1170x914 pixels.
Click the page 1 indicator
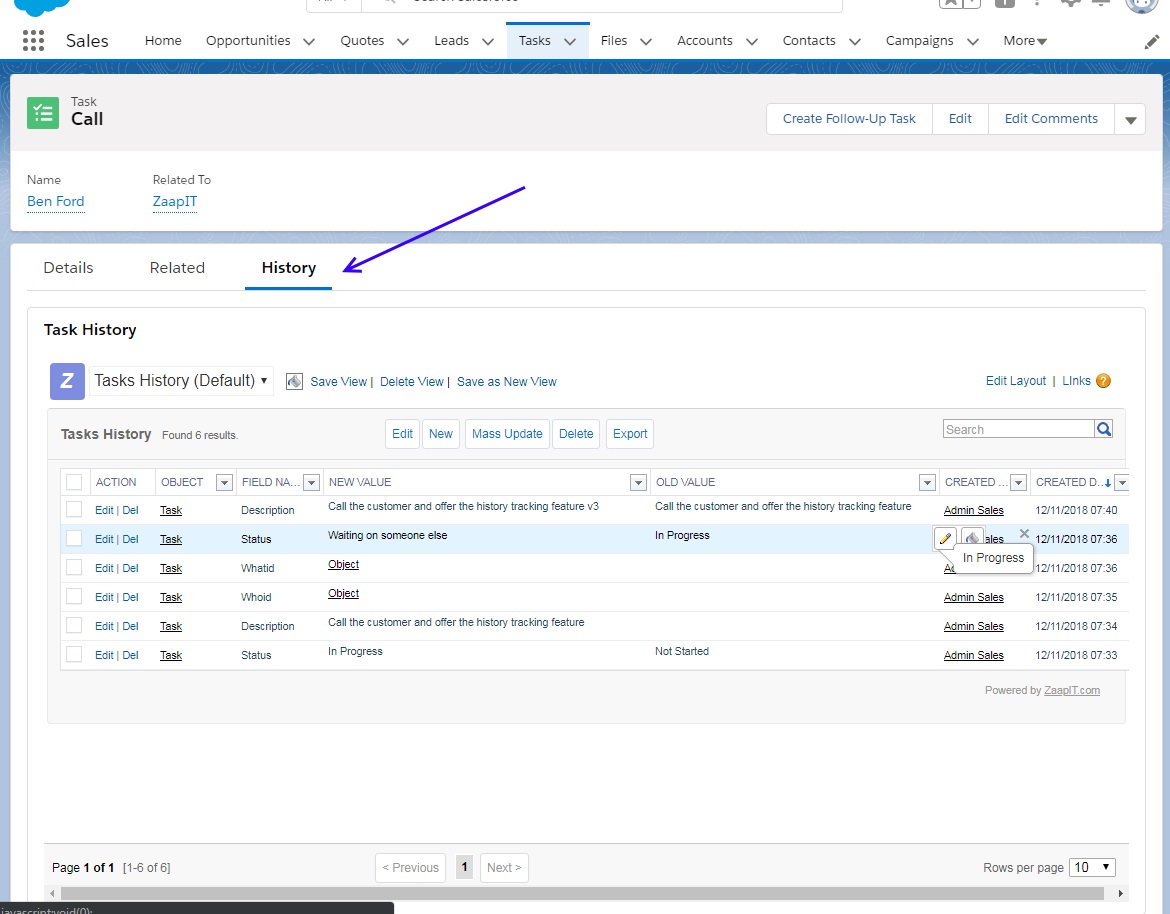(x=464, y=866)
